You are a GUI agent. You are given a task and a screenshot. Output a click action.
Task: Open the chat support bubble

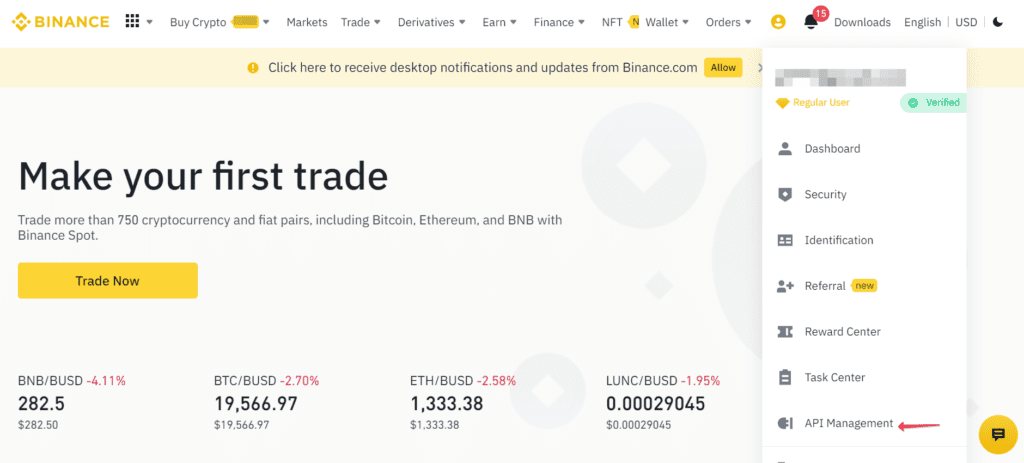998,434
